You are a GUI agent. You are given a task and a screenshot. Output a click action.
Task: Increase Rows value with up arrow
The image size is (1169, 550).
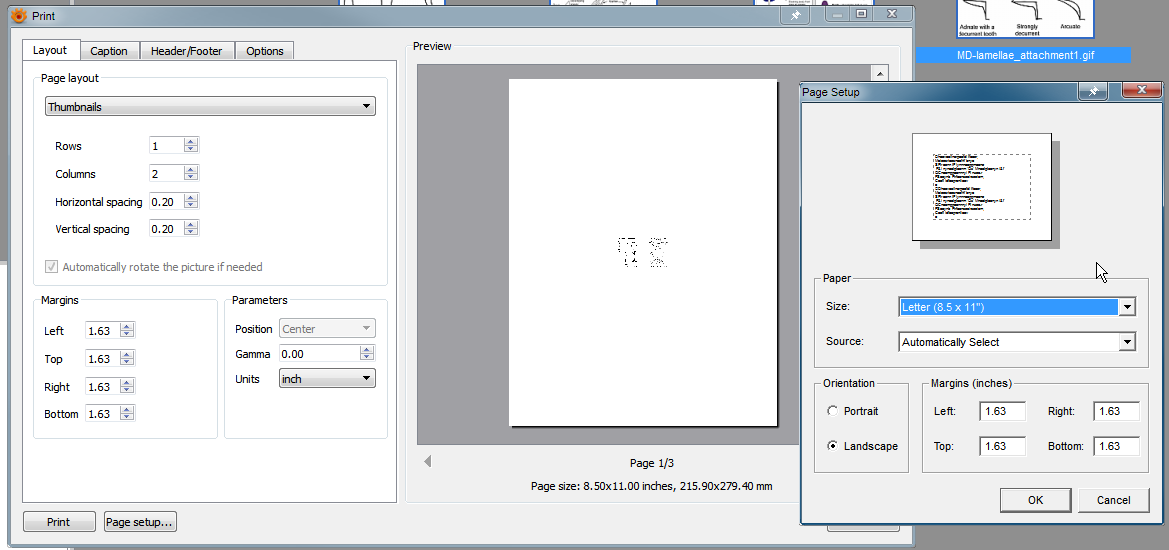click(x=191, y=142)
